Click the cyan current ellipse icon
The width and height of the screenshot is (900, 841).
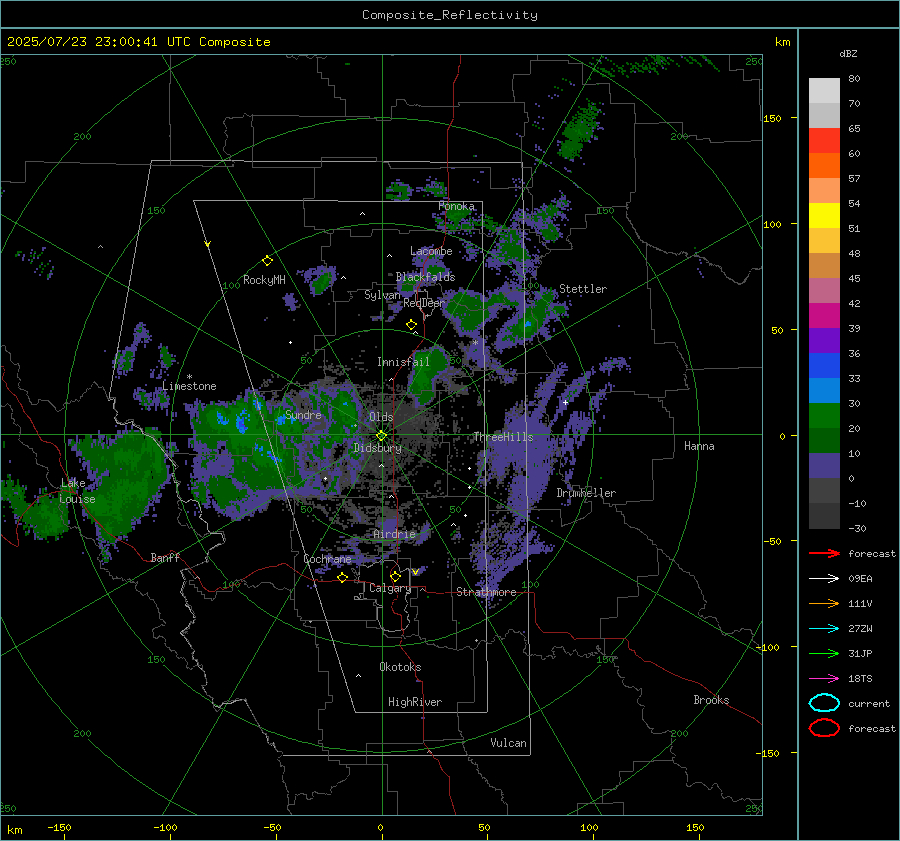click(x=824, y=703)
